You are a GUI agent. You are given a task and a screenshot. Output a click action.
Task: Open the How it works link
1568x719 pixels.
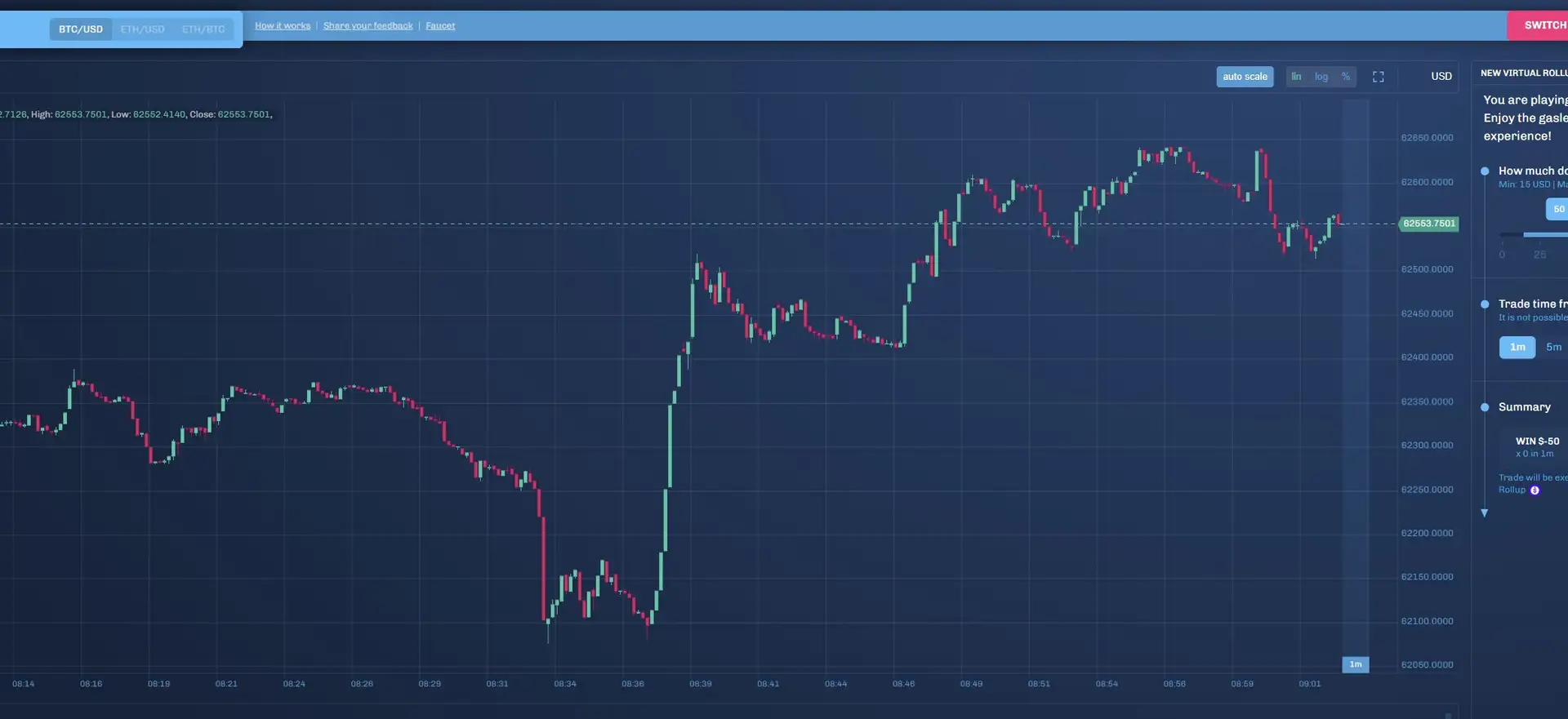283,26
